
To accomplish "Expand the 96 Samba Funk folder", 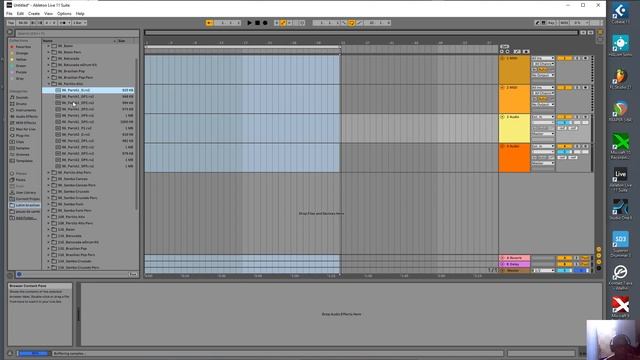I will tap(49, 204).
